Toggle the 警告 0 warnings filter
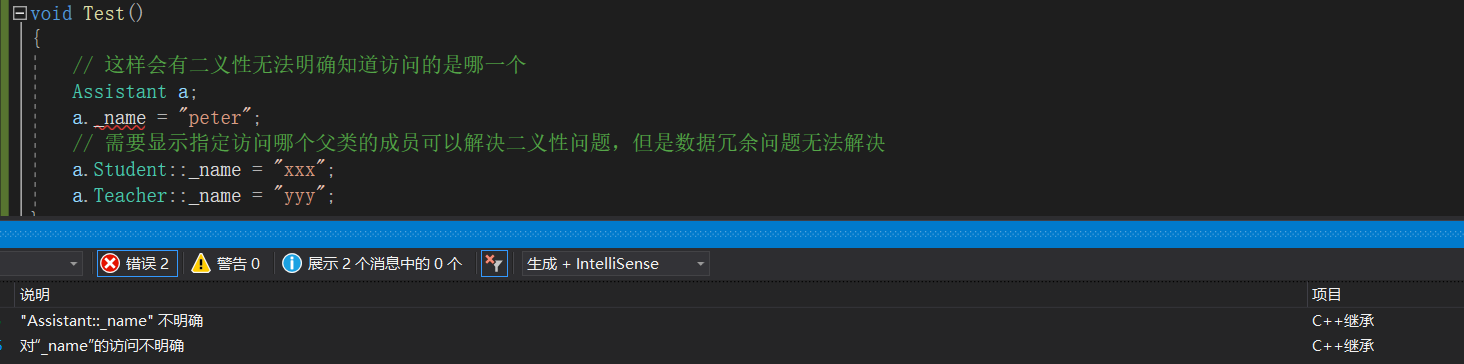1464x364 pixels. pyautogui.click(x=226, y=263)
